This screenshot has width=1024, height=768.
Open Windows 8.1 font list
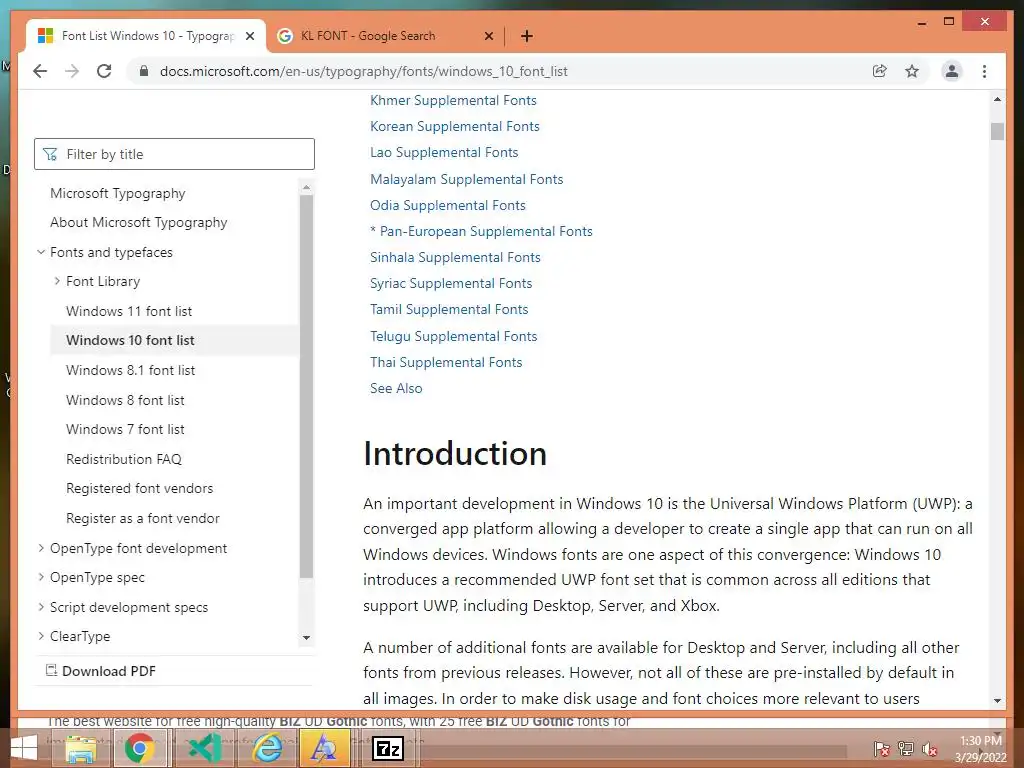pyautogui.click(x=130, y=370)
